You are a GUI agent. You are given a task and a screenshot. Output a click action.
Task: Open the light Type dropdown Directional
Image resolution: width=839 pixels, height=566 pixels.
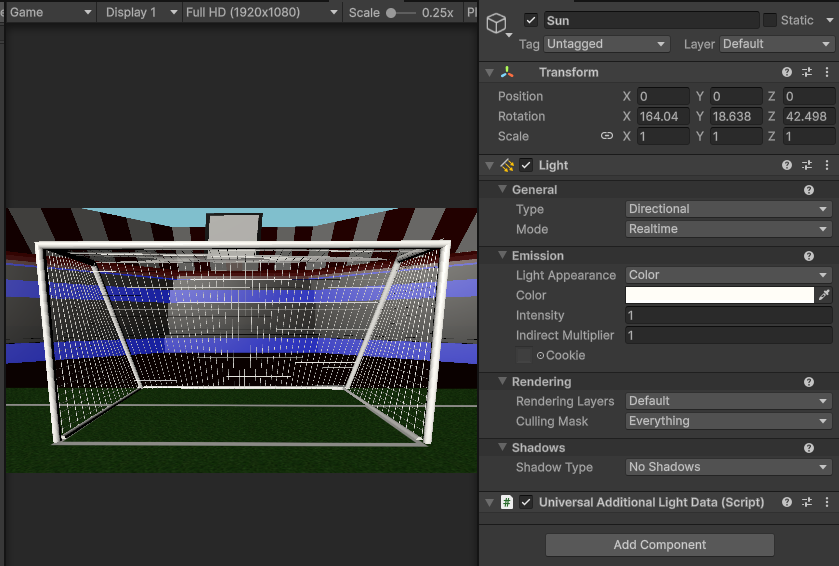pos(728,209)
